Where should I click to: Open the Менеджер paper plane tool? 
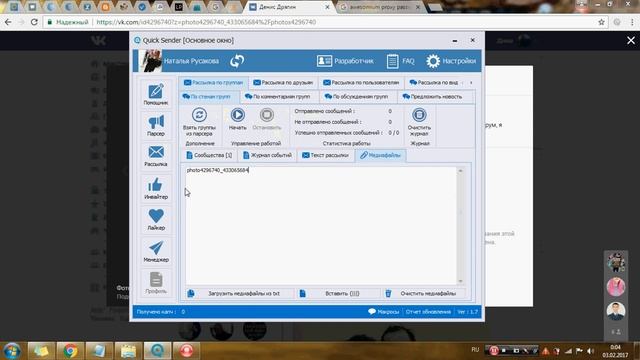156,251
